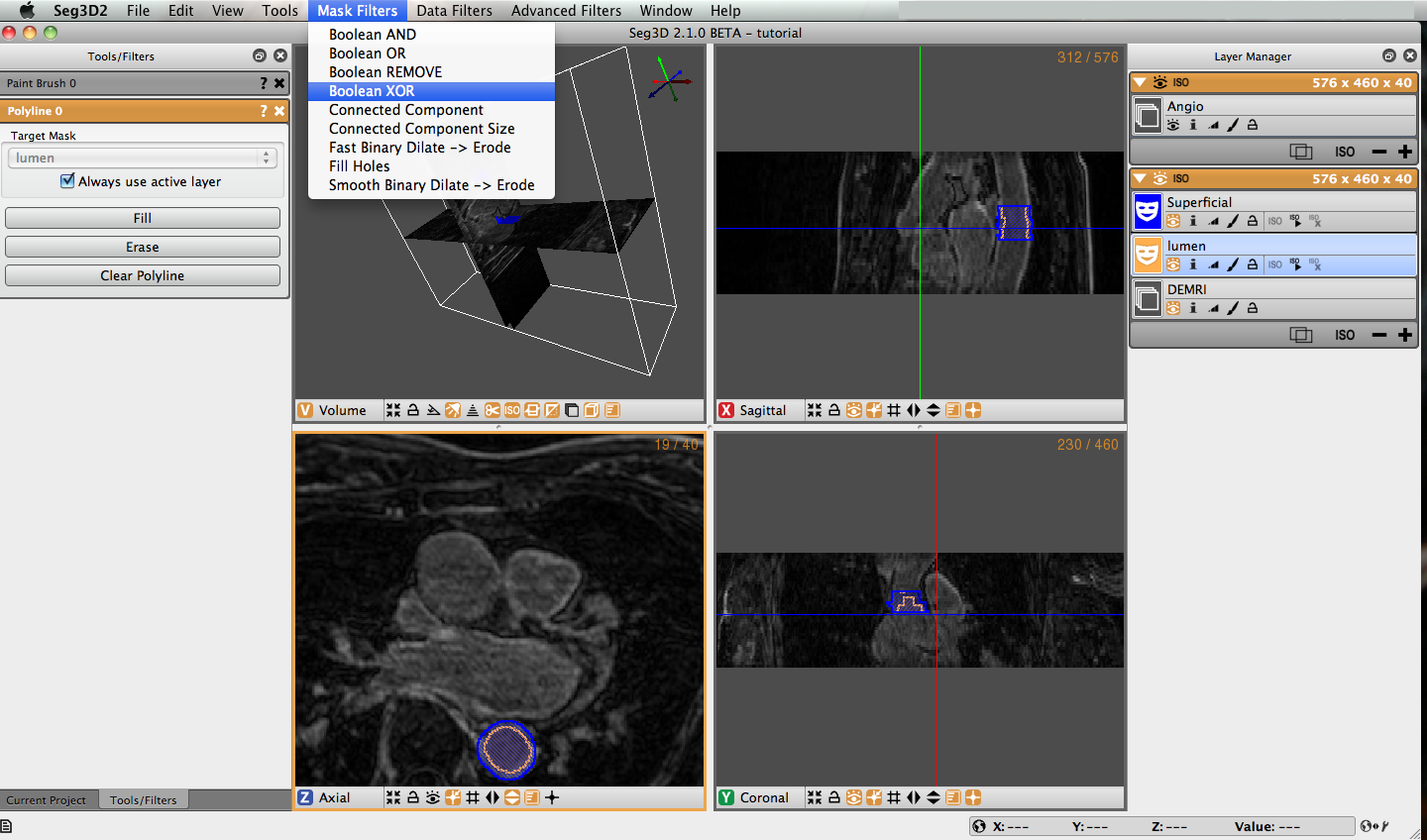Toggle visibility of the DEMRI layer
This screenshot has width=1427, height=840.
point(1173,308)
